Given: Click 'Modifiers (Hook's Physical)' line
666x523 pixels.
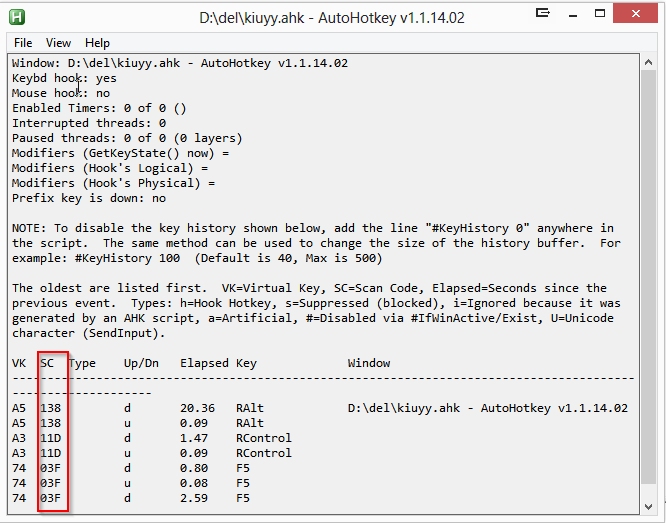Looking at the screenshot, I should (113, 184).
